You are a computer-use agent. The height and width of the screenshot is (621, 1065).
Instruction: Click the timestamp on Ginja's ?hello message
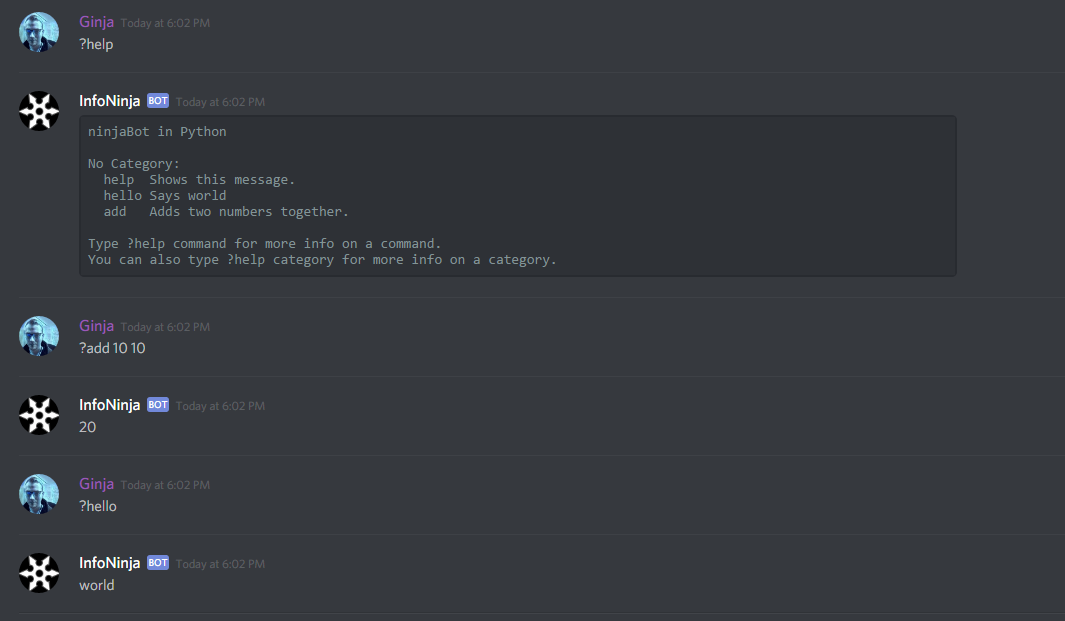pos(165,485)
